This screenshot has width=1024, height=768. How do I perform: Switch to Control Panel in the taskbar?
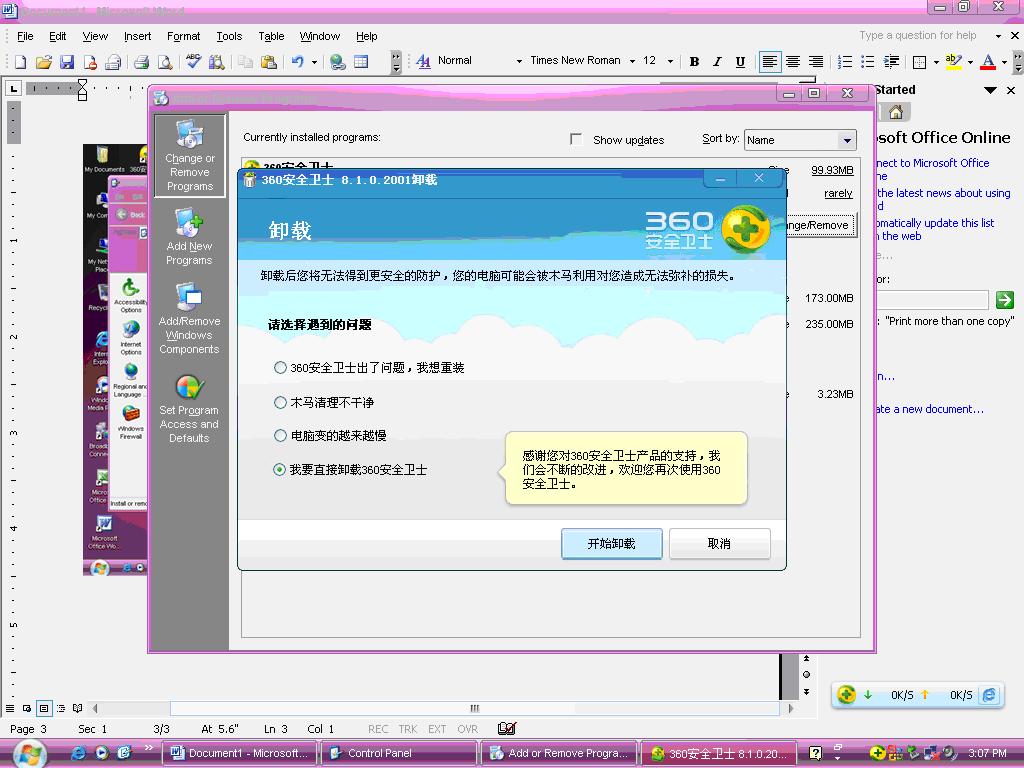tap(399, 753)
